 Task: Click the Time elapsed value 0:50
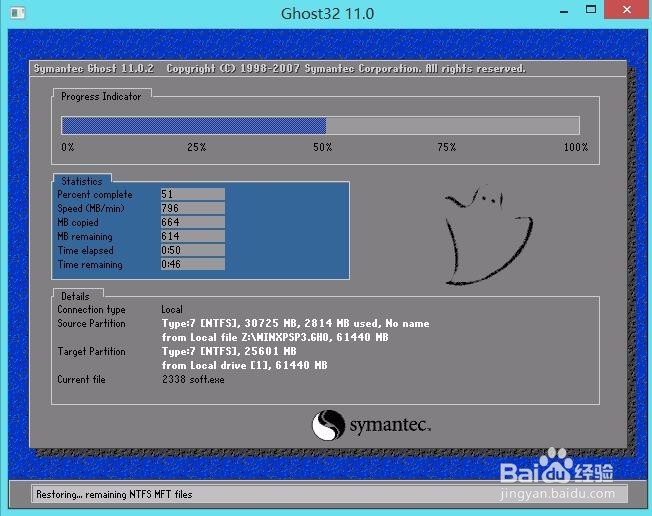(x=193, y=250)
